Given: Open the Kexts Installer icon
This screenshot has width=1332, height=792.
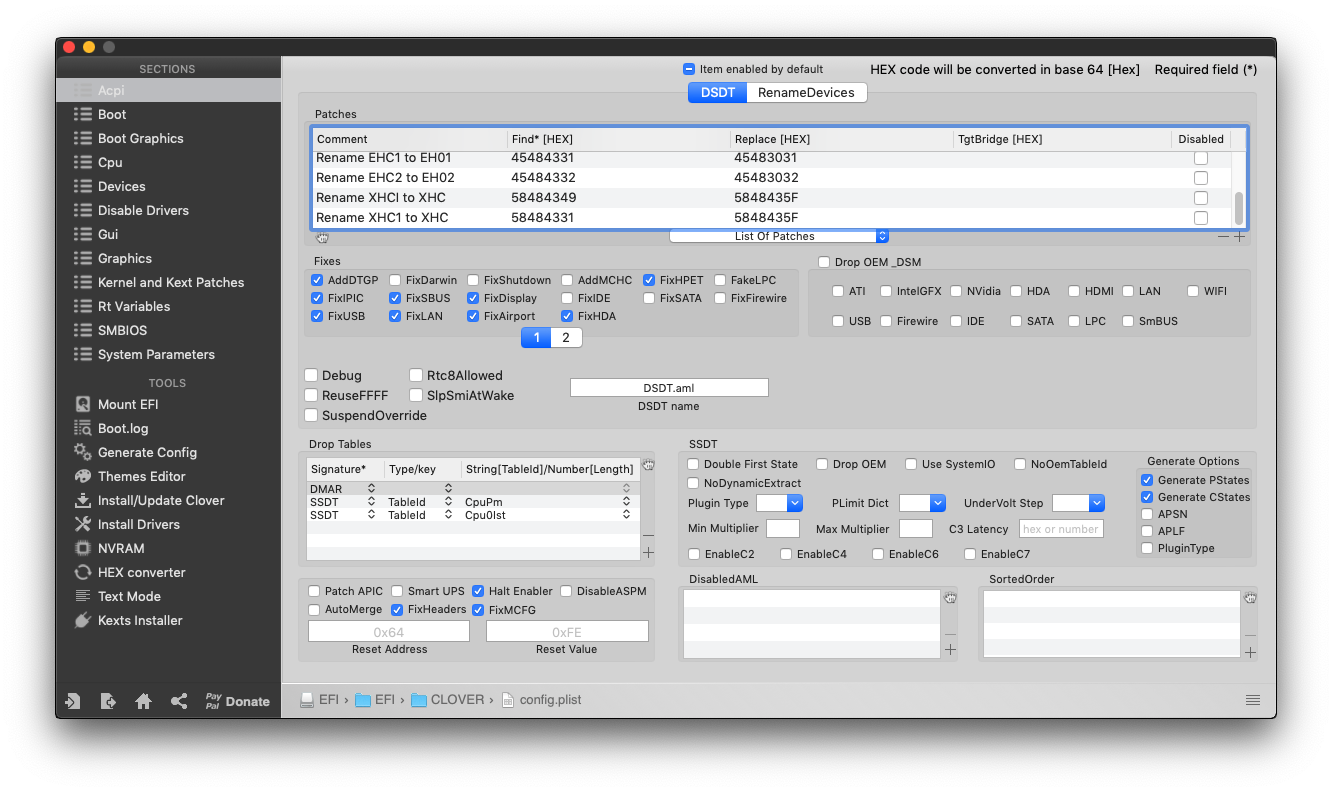Looking at the screenshot, I should (x=82, y=620).
